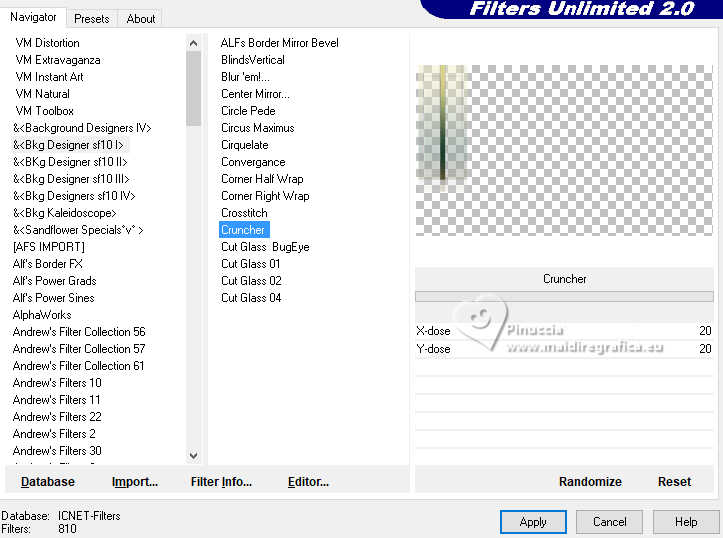
Task: Choose BlindsVertical filter
Action: click(253, 60)
